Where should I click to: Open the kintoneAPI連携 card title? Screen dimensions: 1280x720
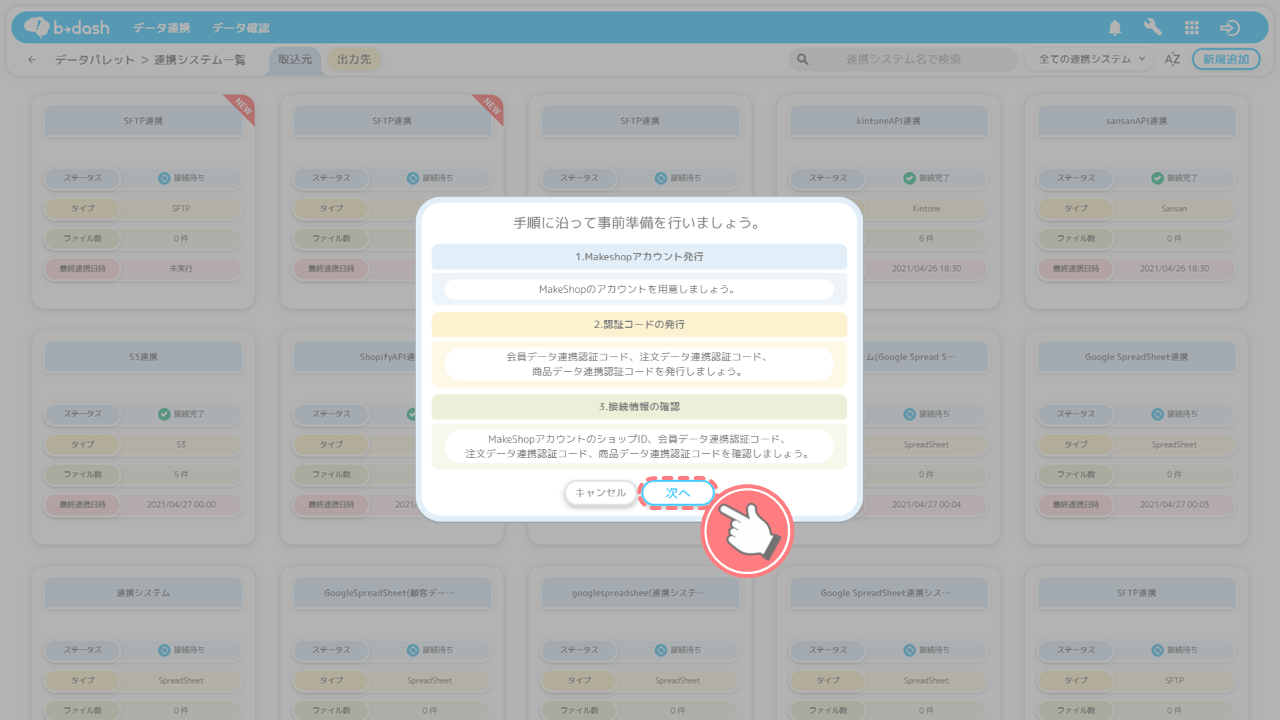[x=888, y=121]
